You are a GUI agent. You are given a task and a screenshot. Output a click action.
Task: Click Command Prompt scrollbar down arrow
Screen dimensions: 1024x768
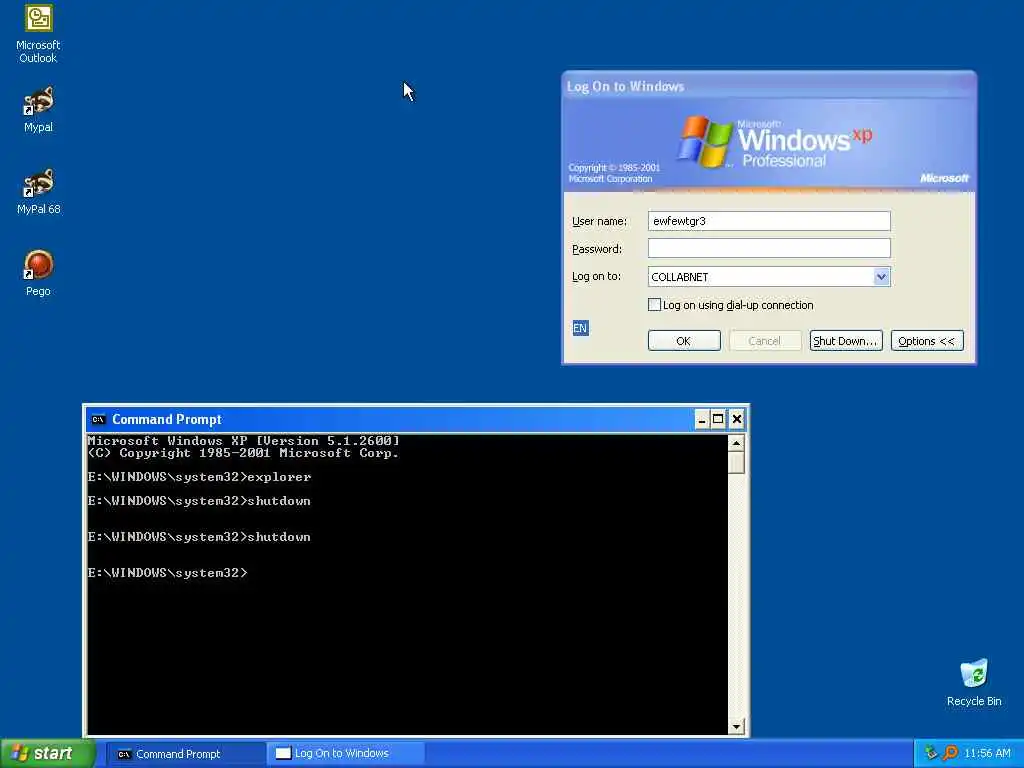736,726
